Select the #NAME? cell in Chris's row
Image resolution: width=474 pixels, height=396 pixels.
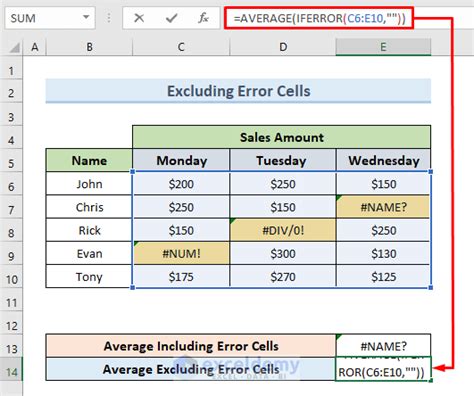[383, 207]
